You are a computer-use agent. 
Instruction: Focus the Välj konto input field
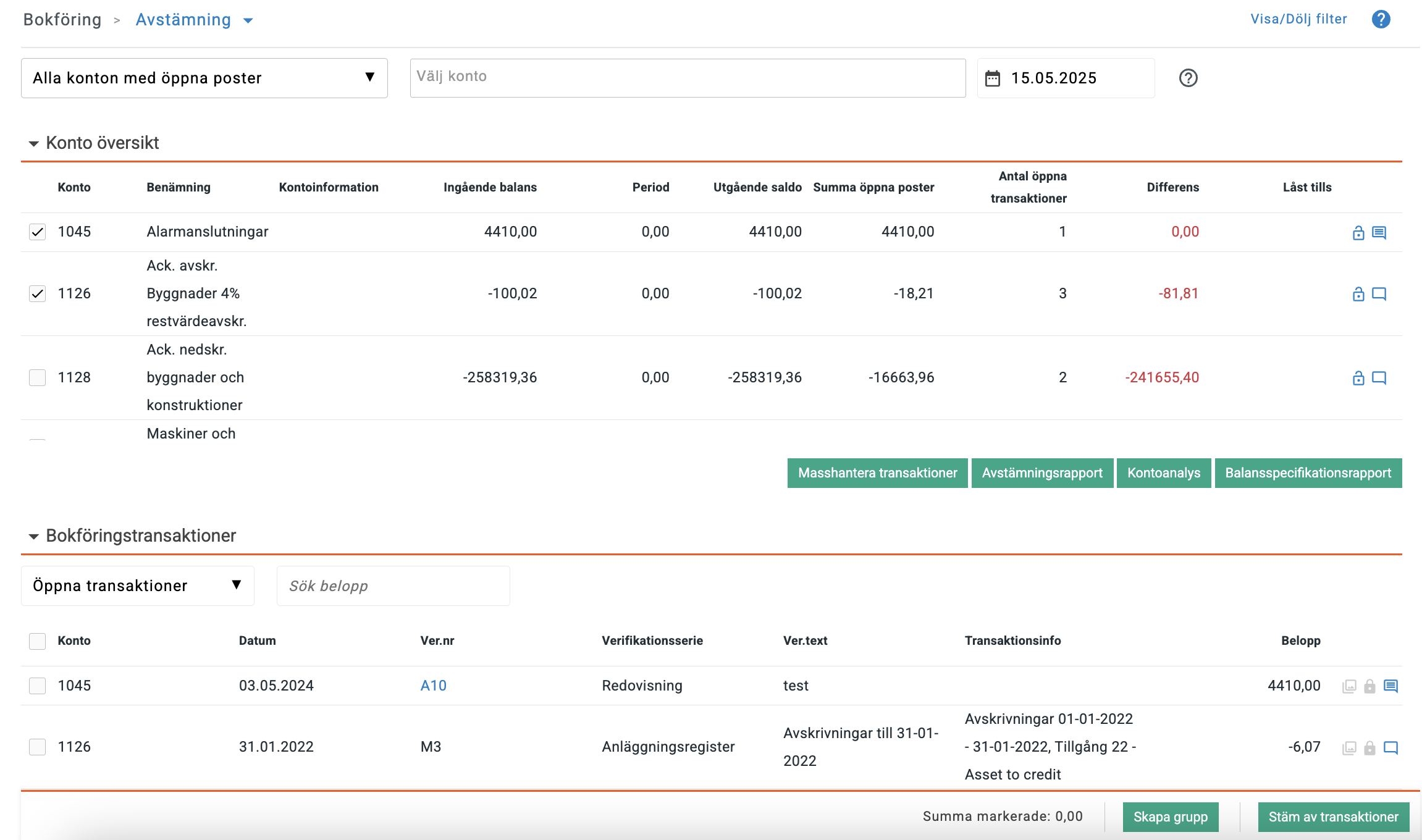point(688,78)
